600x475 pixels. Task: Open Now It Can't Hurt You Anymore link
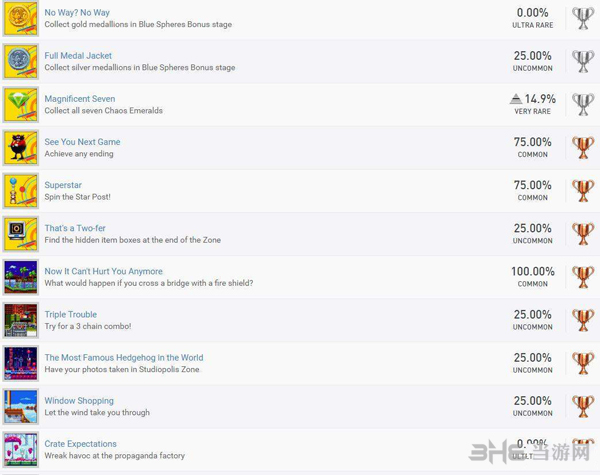(x=103, y=271)
